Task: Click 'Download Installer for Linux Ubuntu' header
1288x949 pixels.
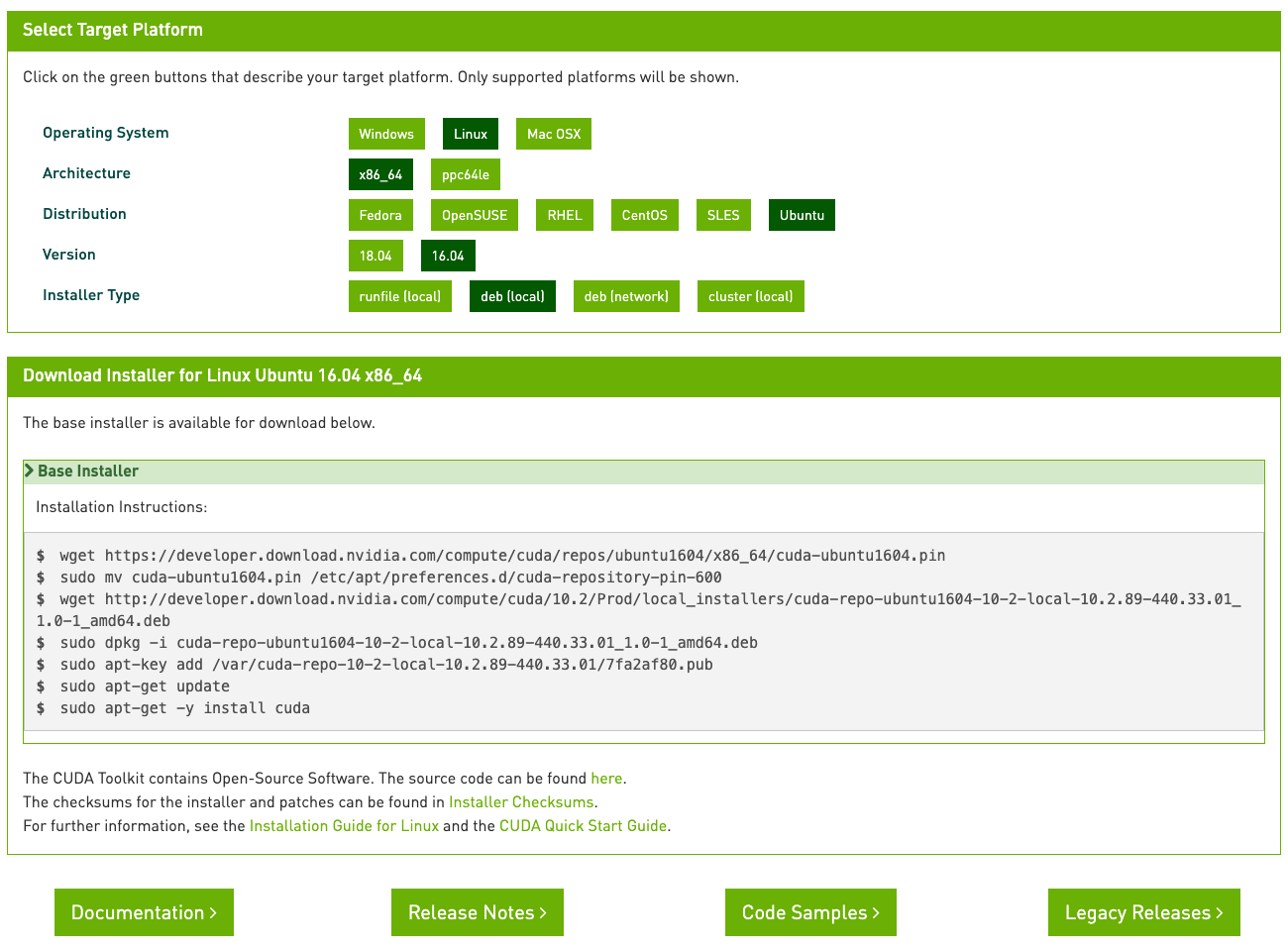Action: coord(222,375)
